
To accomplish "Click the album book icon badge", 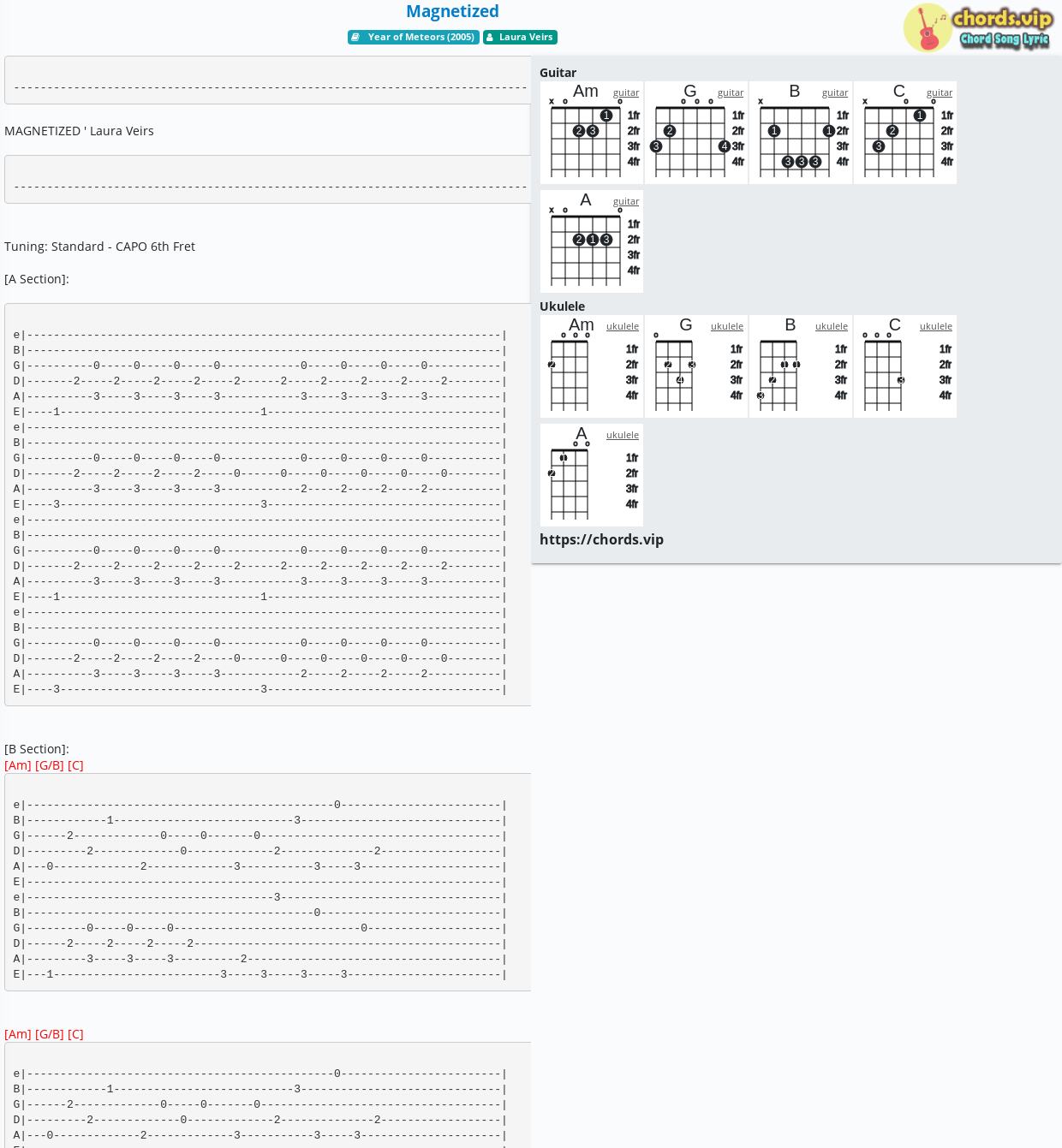I will coord(355,37).
